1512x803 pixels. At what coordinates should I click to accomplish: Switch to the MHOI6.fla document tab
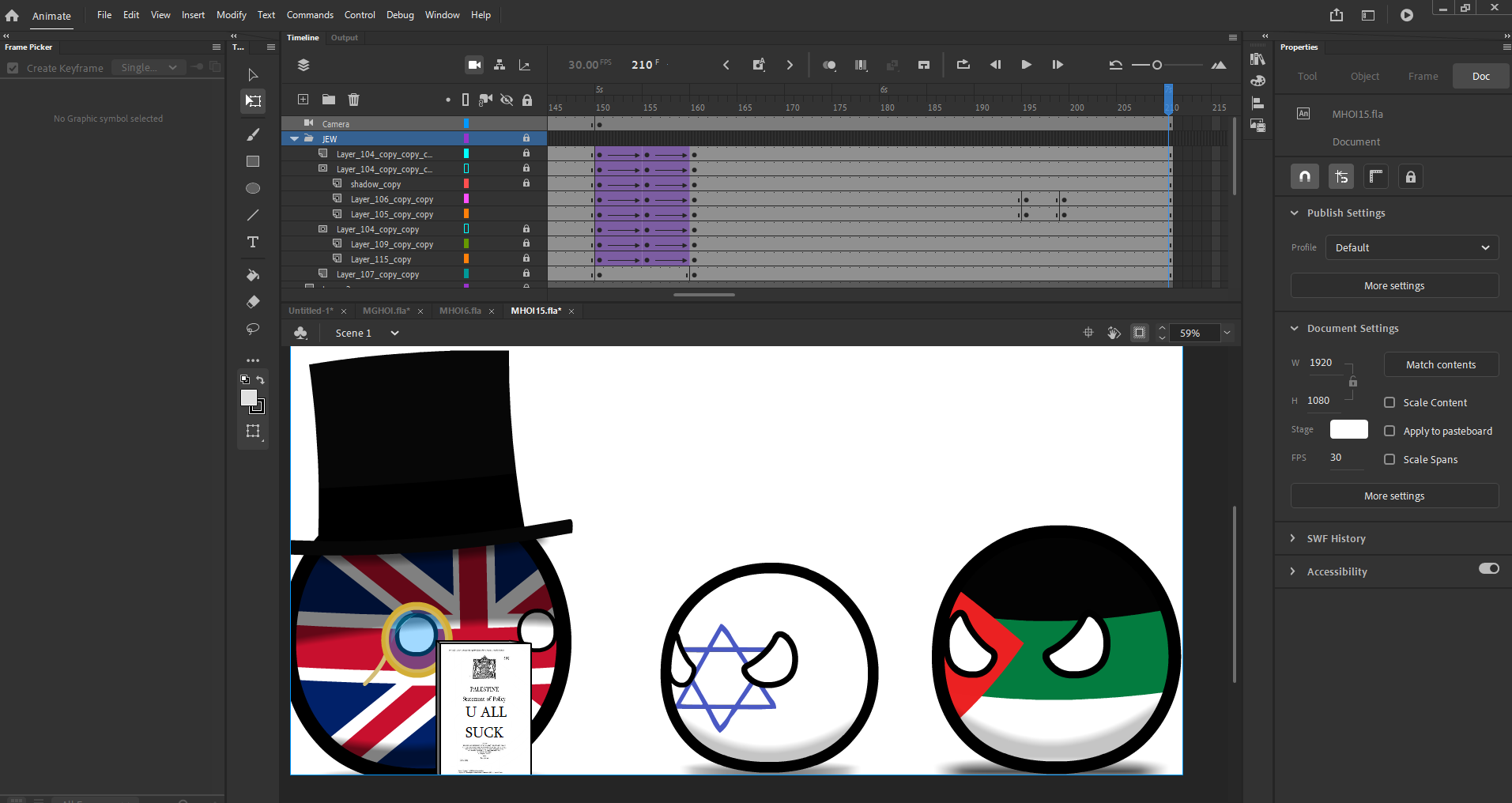pos(460,311)
